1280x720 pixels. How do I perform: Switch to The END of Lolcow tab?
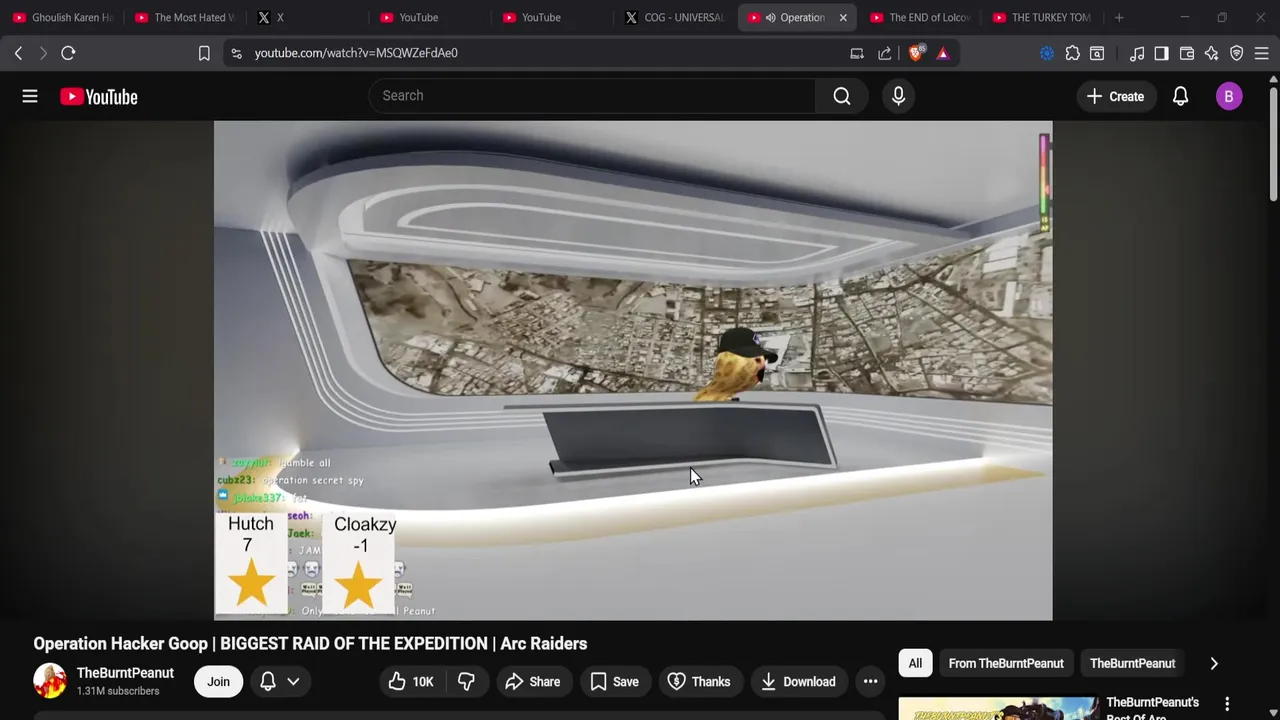click(x=920, y=17)
